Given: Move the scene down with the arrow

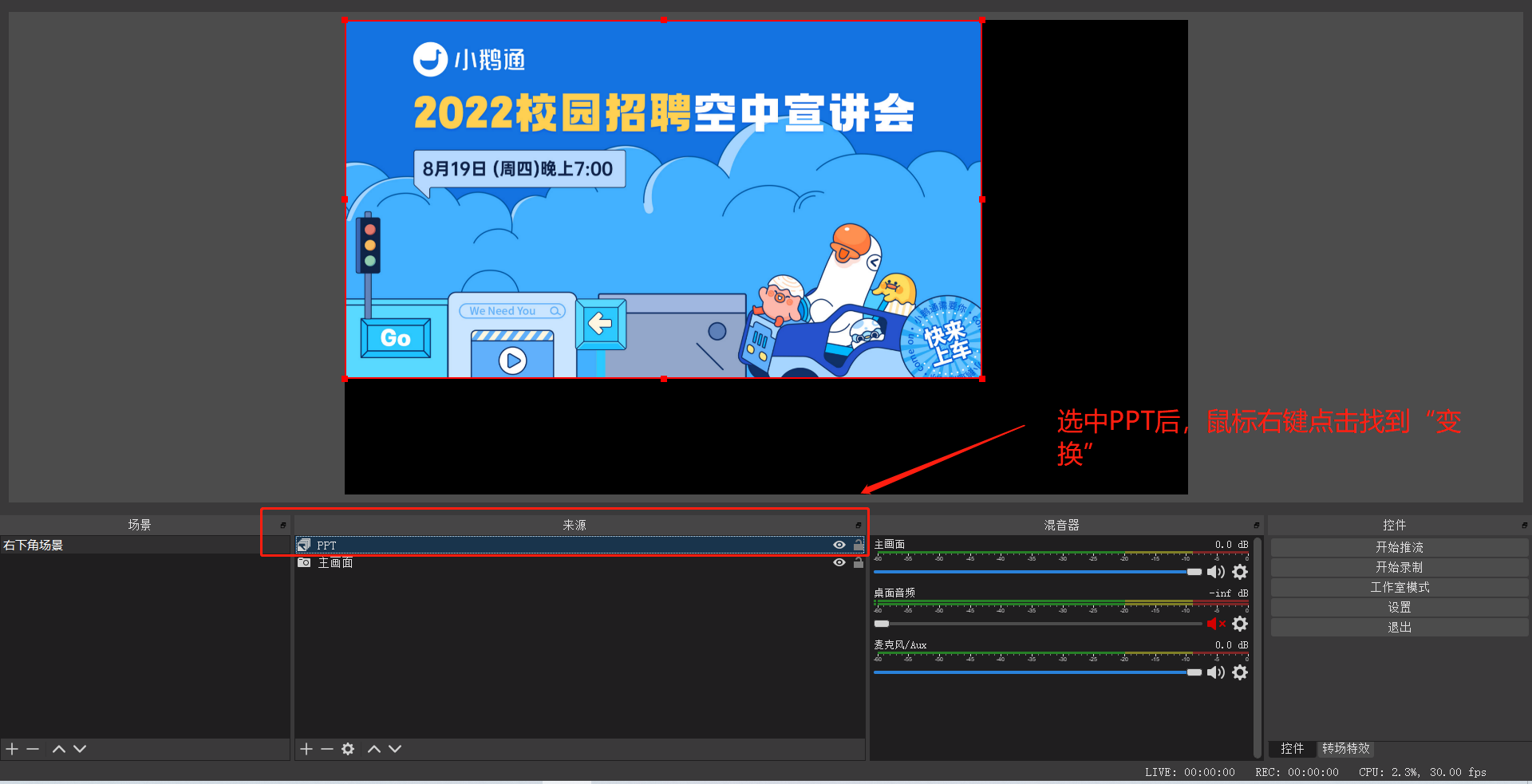Looking at the screenshot, I should coord(80,749).
